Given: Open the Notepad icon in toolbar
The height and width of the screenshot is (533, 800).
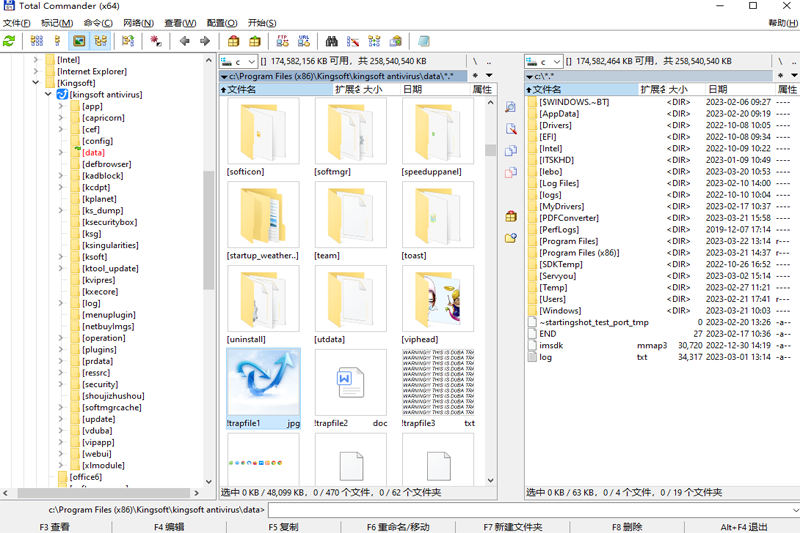Looking at the screenshot, I should click(423, 41).
